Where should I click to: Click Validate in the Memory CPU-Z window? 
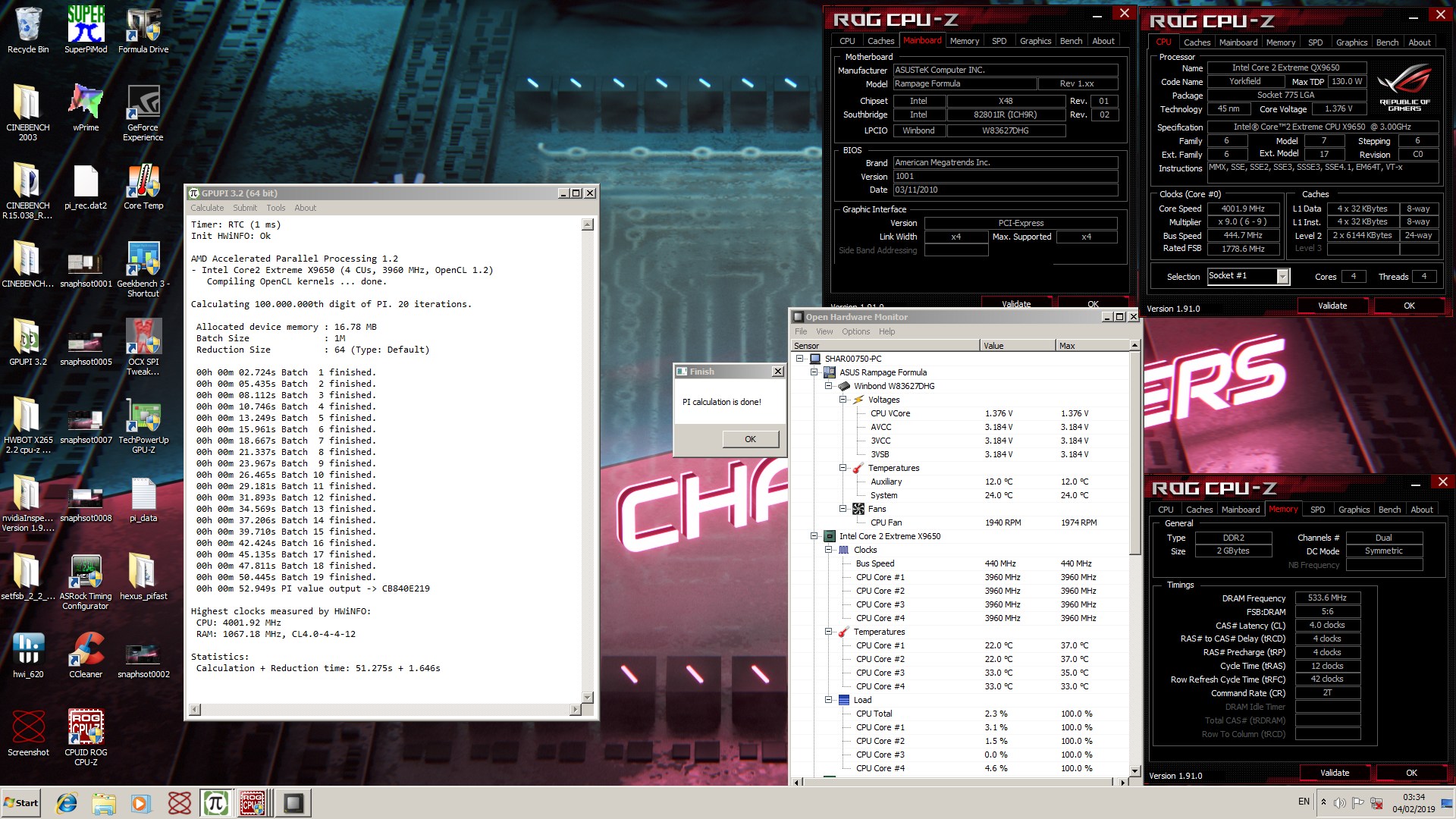coord(1335,773)
